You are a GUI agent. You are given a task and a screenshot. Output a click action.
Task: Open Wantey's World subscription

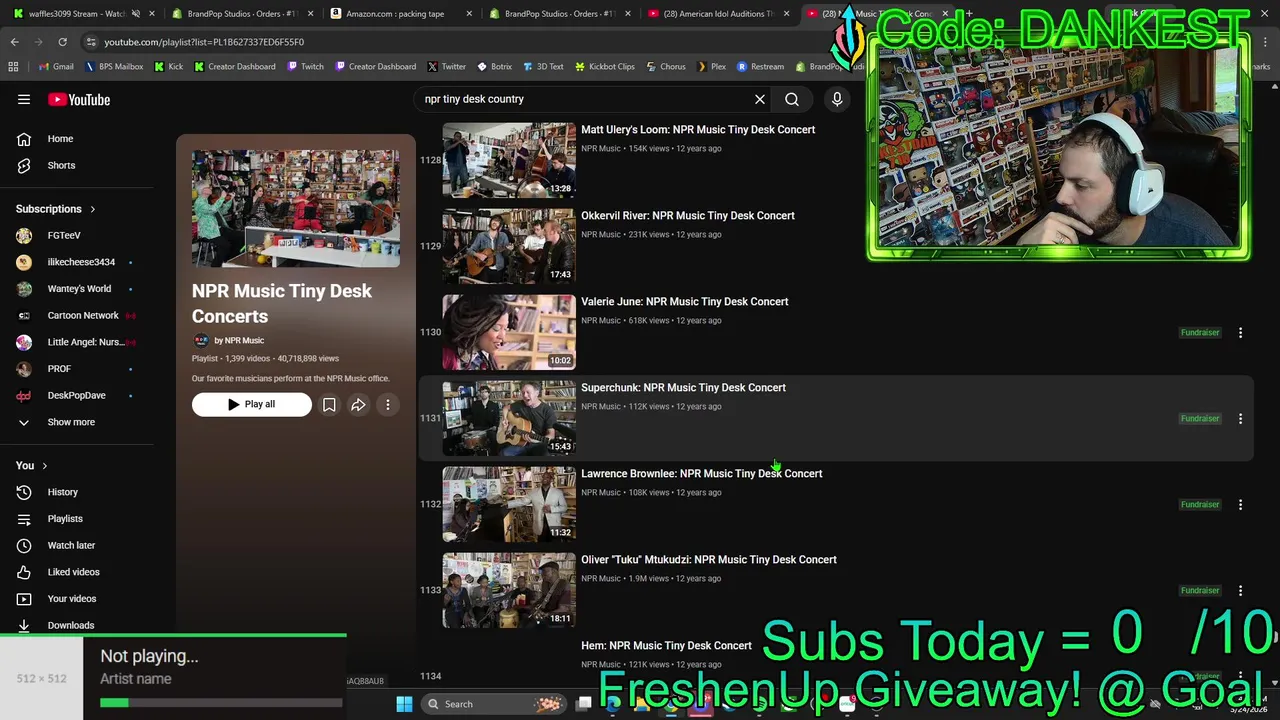click(77, 289)
